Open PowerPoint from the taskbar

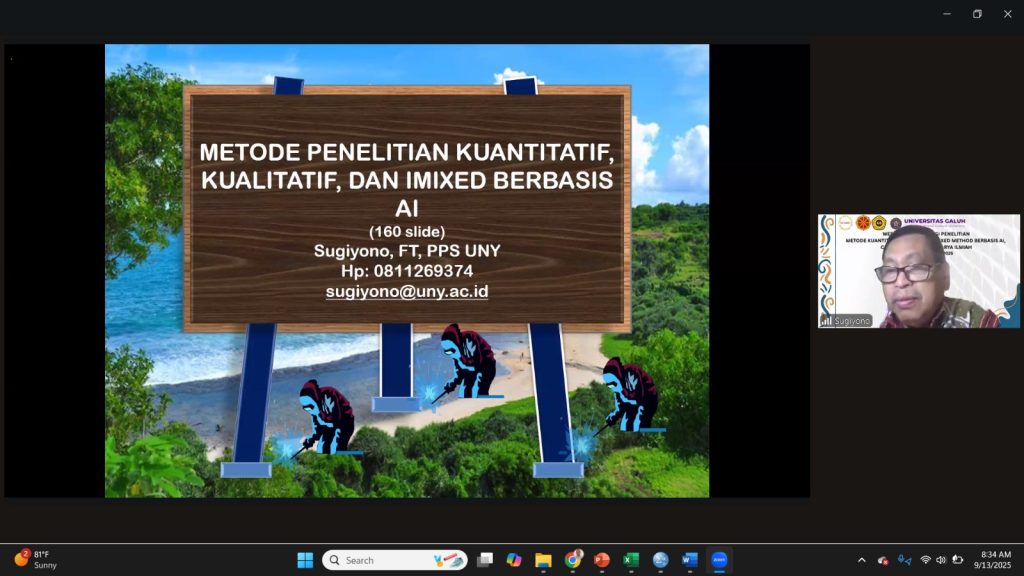pos(601,560)
